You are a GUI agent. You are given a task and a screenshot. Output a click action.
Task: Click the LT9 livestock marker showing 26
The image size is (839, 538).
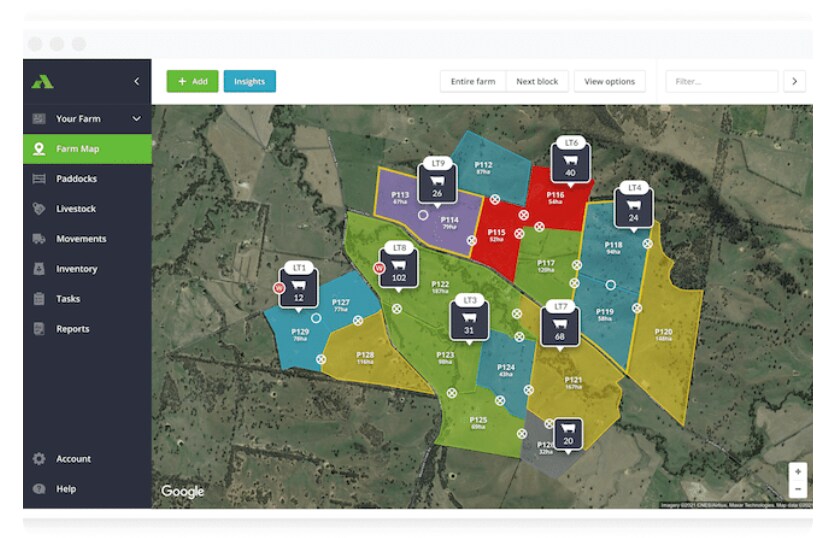click(438, 181)
